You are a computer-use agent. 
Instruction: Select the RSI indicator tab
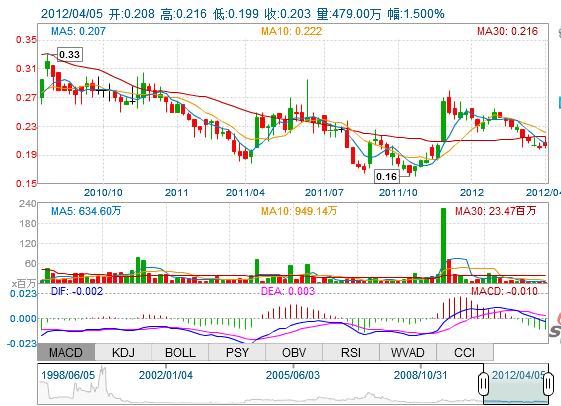[x=351, y=352]
